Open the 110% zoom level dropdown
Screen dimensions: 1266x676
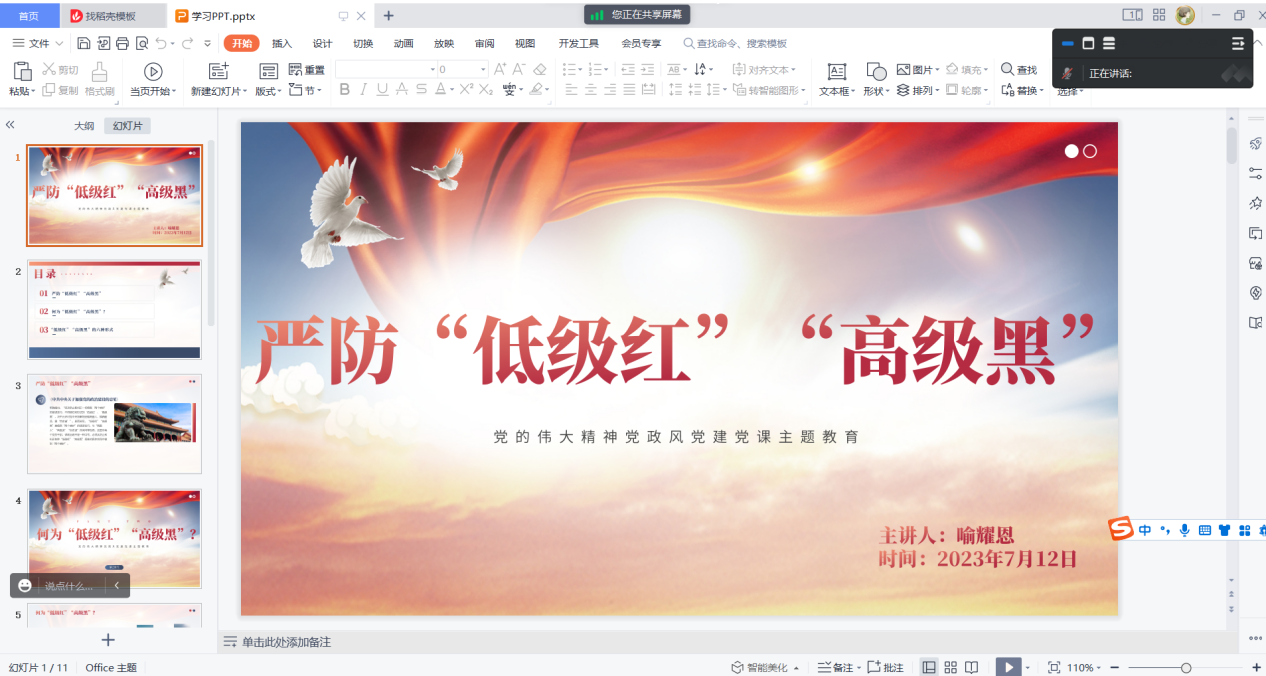1085,667
